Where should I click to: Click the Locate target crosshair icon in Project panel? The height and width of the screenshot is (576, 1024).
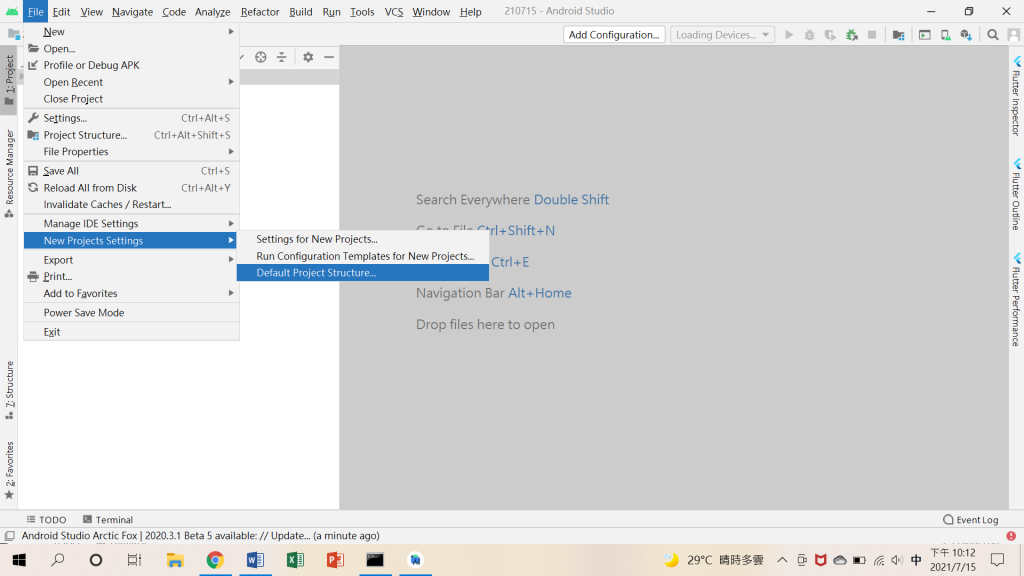tap(261, 57)
